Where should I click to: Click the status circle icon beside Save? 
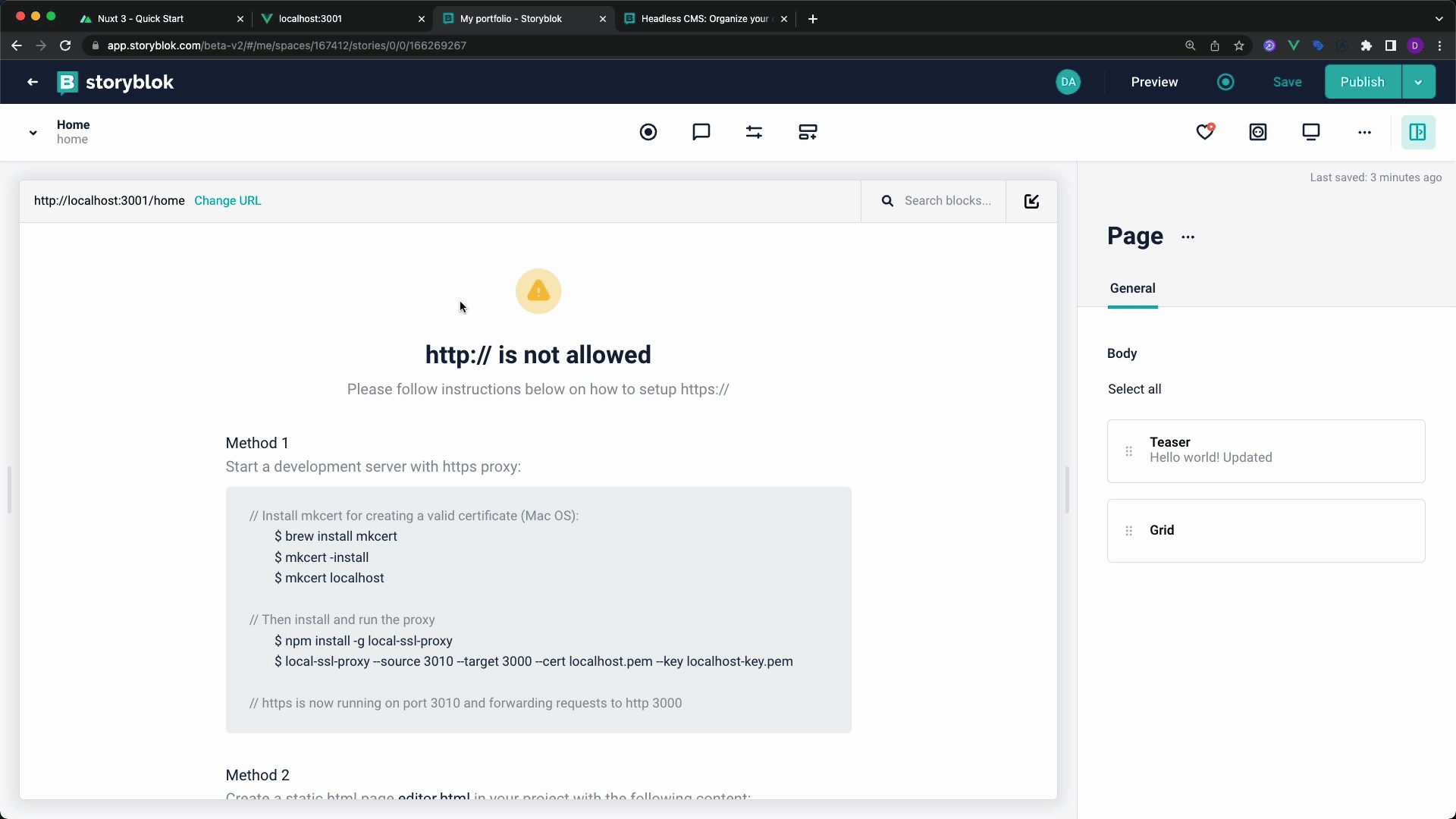tap(1225, 82)
